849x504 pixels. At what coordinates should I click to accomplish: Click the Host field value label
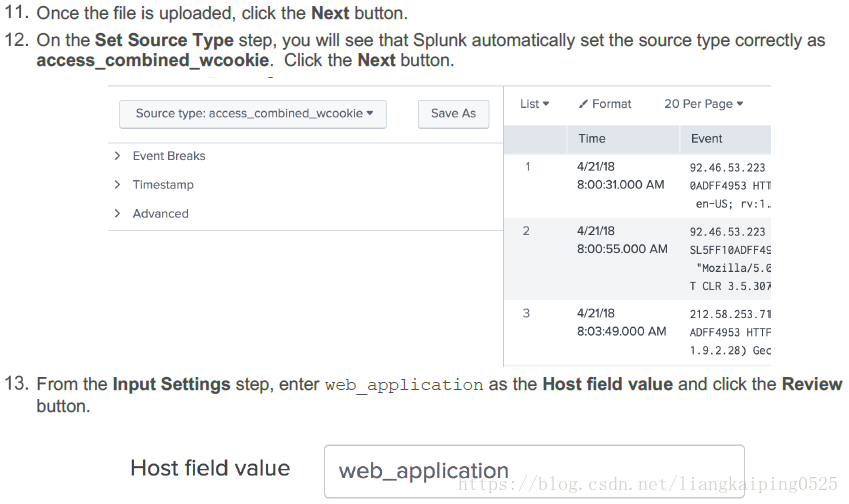point(210,468)
